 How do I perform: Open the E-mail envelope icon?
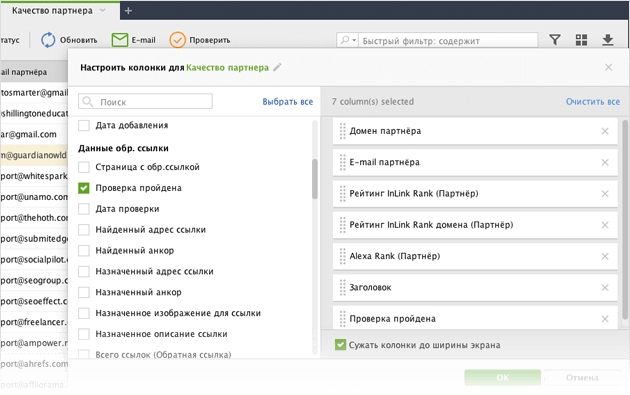tap(120, 40)
